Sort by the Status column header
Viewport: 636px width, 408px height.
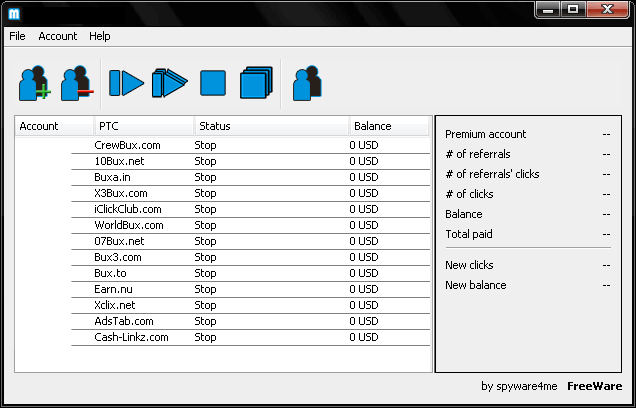tap(272, 126)
